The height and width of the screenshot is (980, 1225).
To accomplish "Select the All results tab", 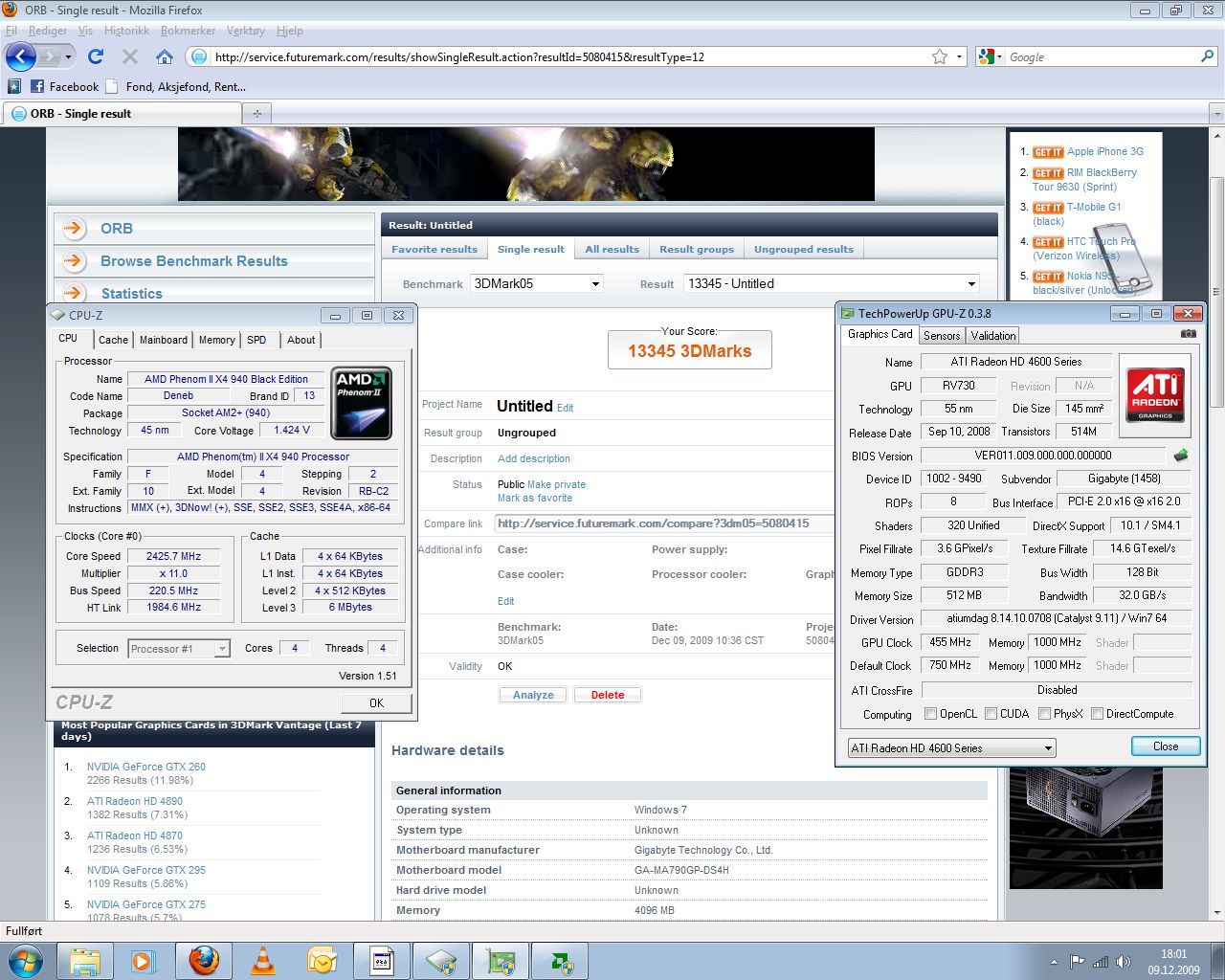I will (x=612, y=249).
